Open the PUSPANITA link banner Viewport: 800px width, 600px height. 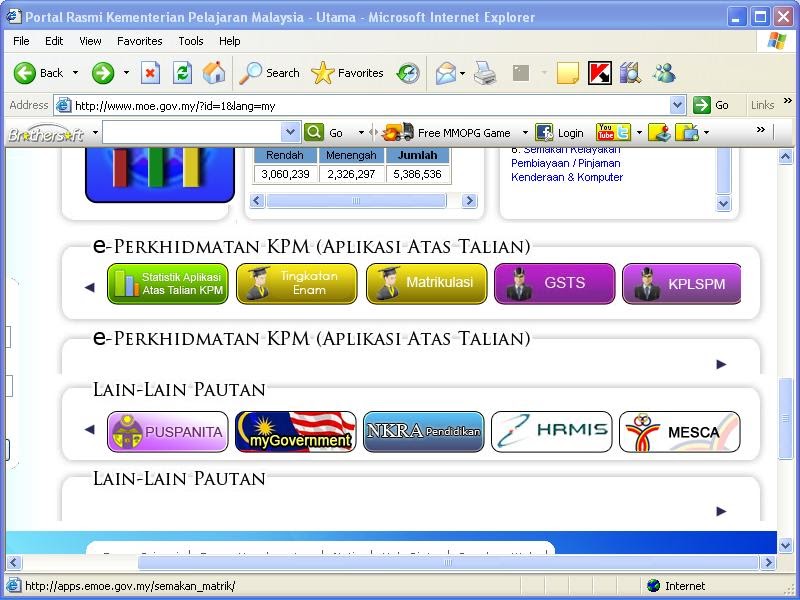tap(168, 432)
